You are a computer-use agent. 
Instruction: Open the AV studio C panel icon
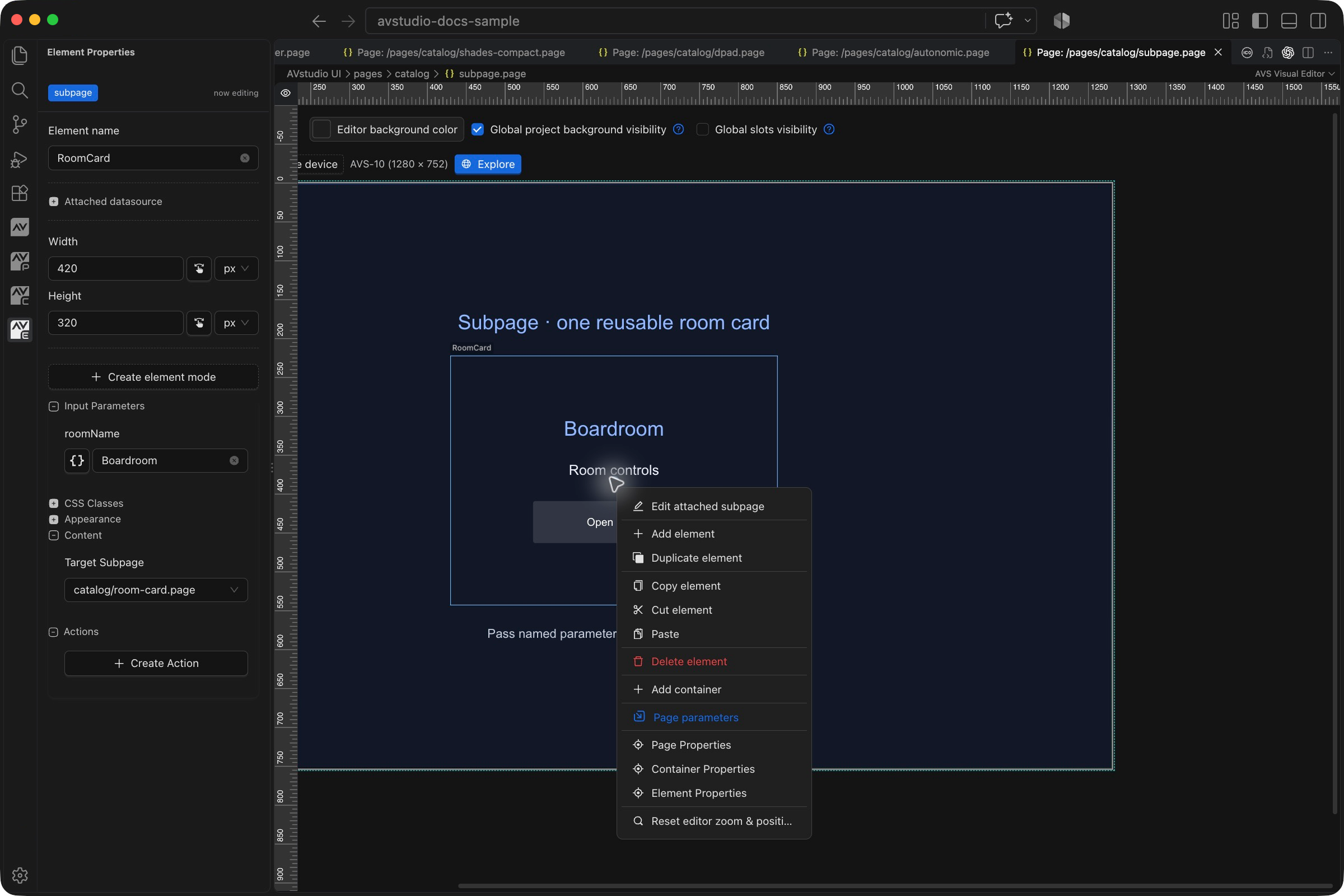[x=20, y=296]
